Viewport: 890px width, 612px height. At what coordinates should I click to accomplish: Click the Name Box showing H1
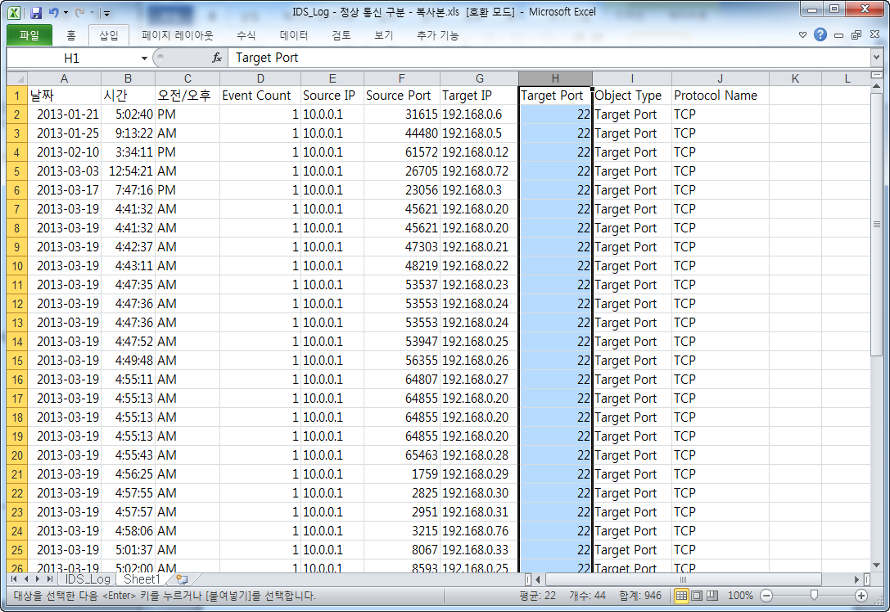pos(72,58)
